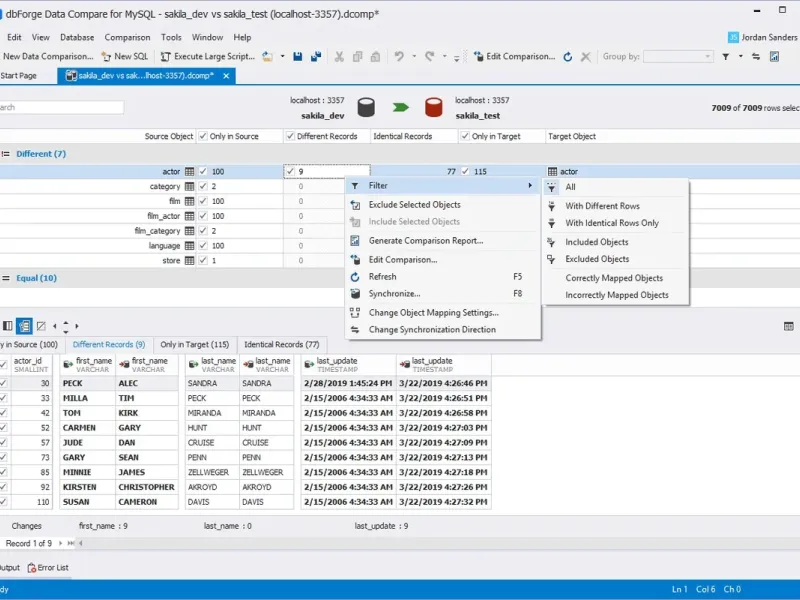Switch to the Only in Target (115) tab
The image size is (800, 600).
(x=194, y=345)
